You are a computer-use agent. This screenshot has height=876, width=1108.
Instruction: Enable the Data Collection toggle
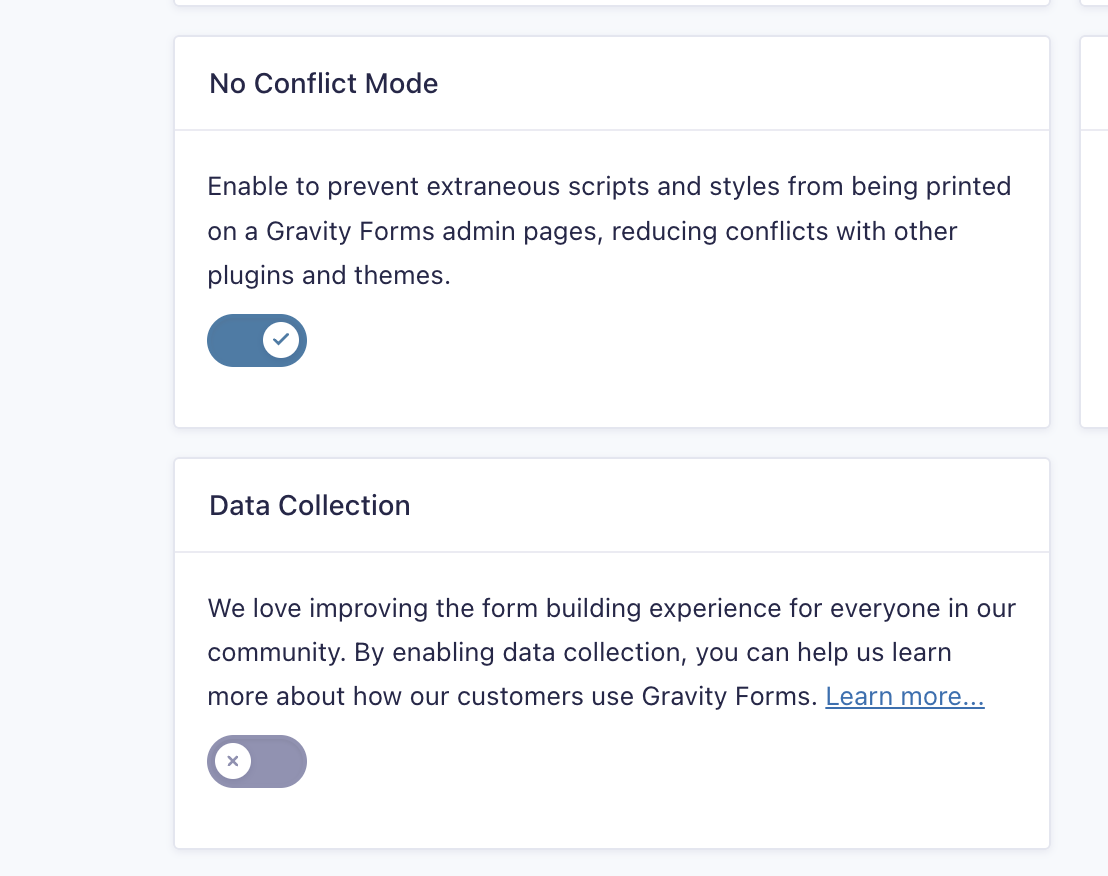point(257,762)
